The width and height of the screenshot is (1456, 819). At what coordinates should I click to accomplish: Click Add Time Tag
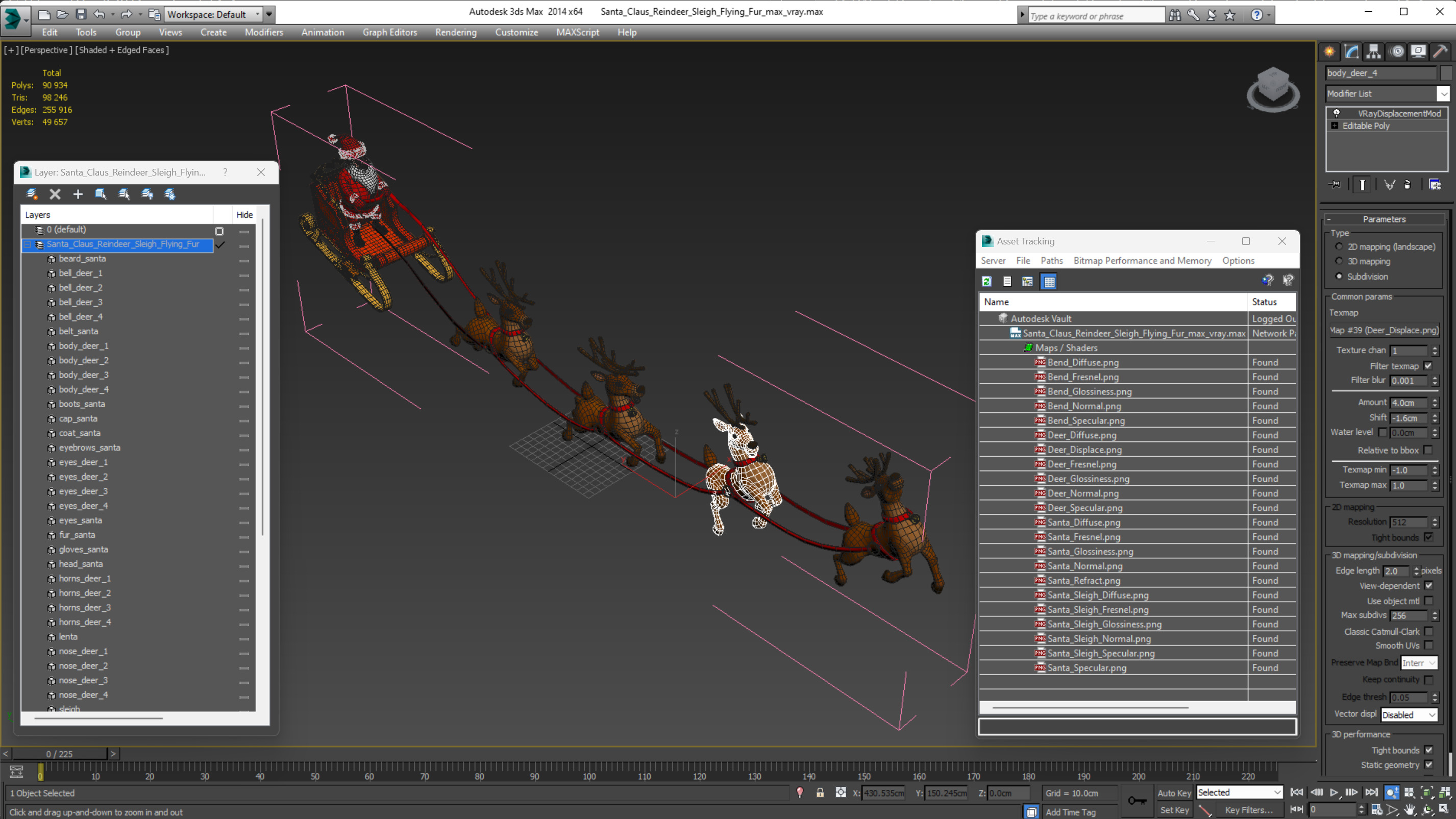point(1070,812)
